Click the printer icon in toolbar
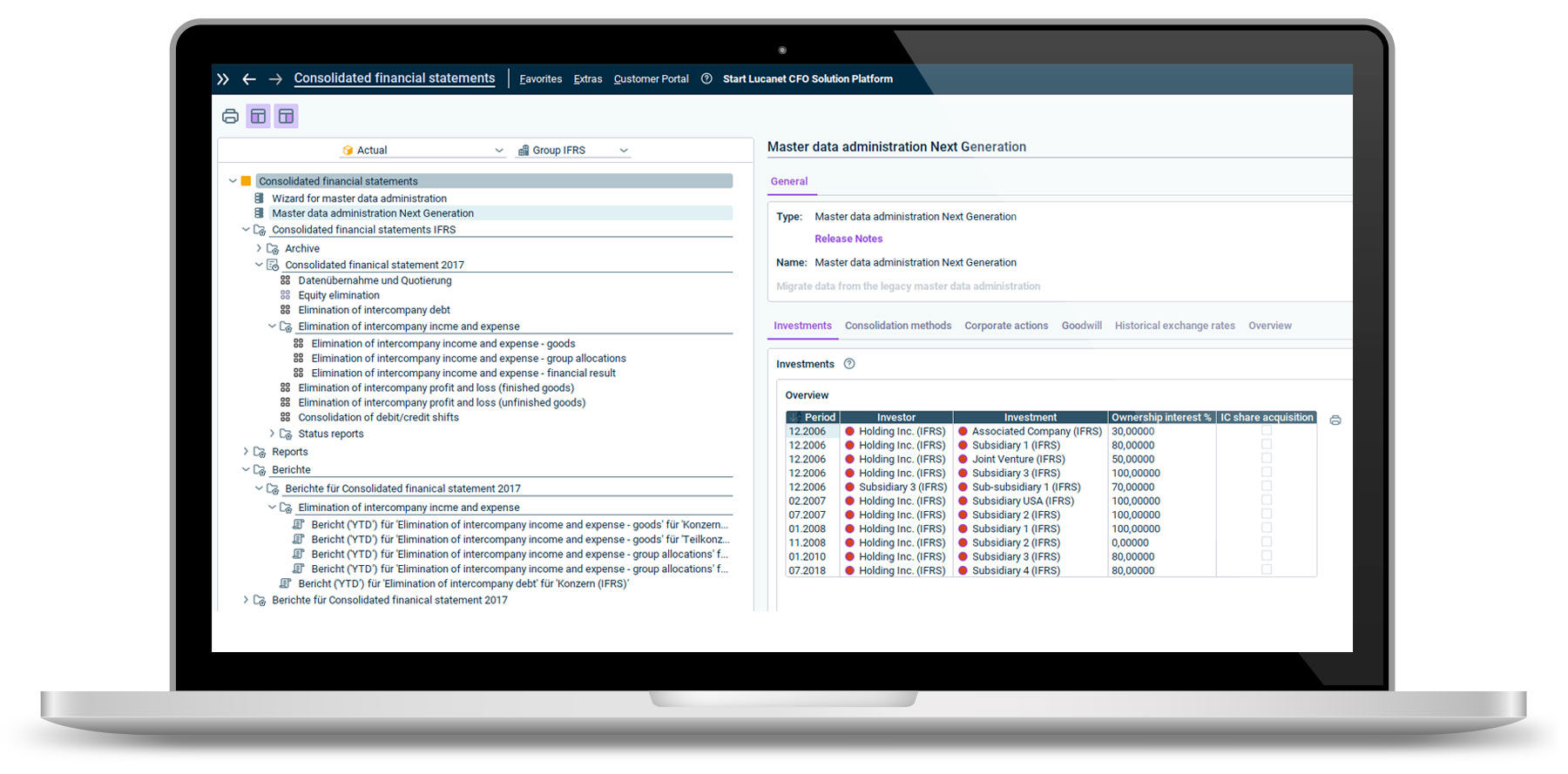1568x774 pixels. [230, 116]
